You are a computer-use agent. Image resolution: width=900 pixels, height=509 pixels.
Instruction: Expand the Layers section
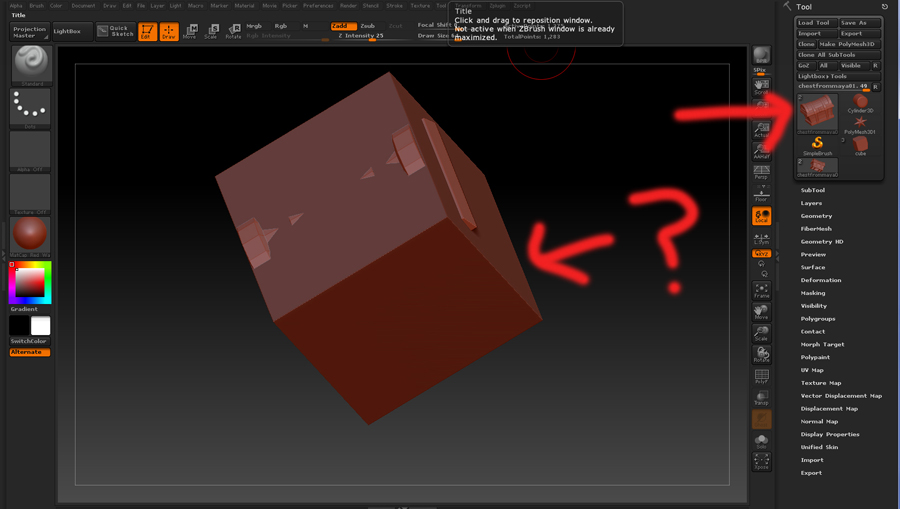click(x=811, y=203)
